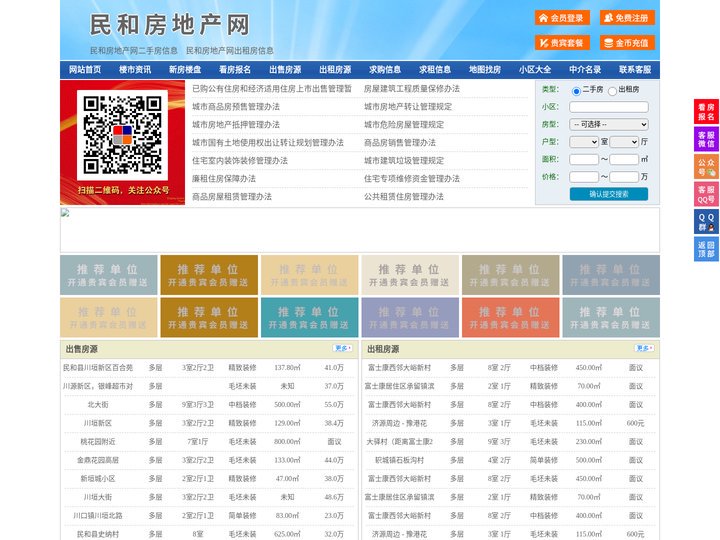Open the 川口镇川垣北路 sale listing
This screenshot has width=720, height=540.
98,516
